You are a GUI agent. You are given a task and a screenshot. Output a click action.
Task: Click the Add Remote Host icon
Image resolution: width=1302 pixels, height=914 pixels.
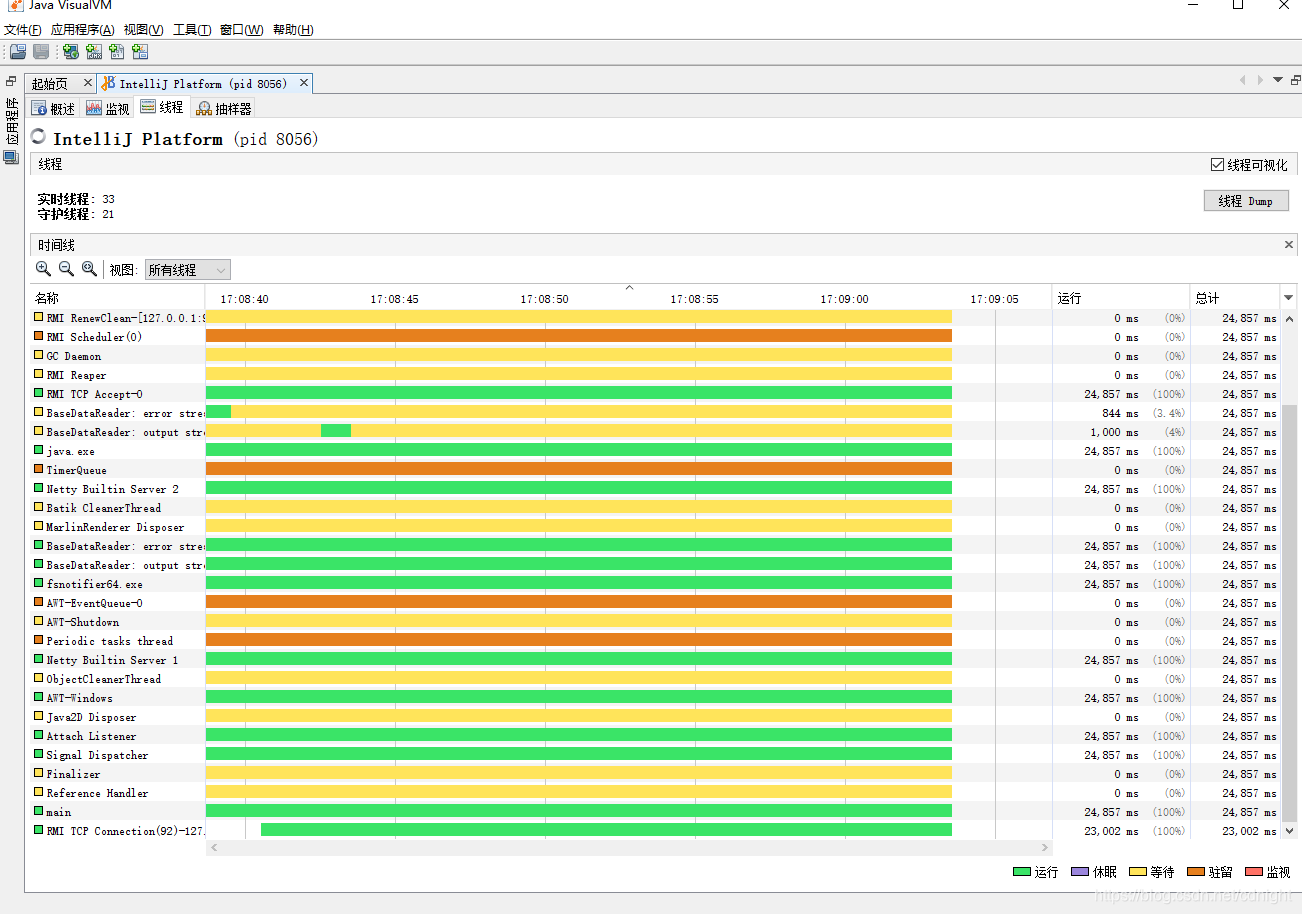click(71, 52)
